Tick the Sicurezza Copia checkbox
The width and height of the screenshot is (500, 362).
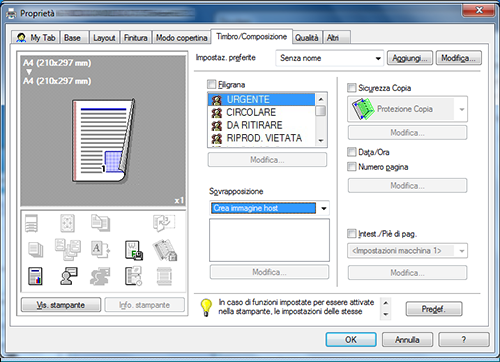(352, 88)
